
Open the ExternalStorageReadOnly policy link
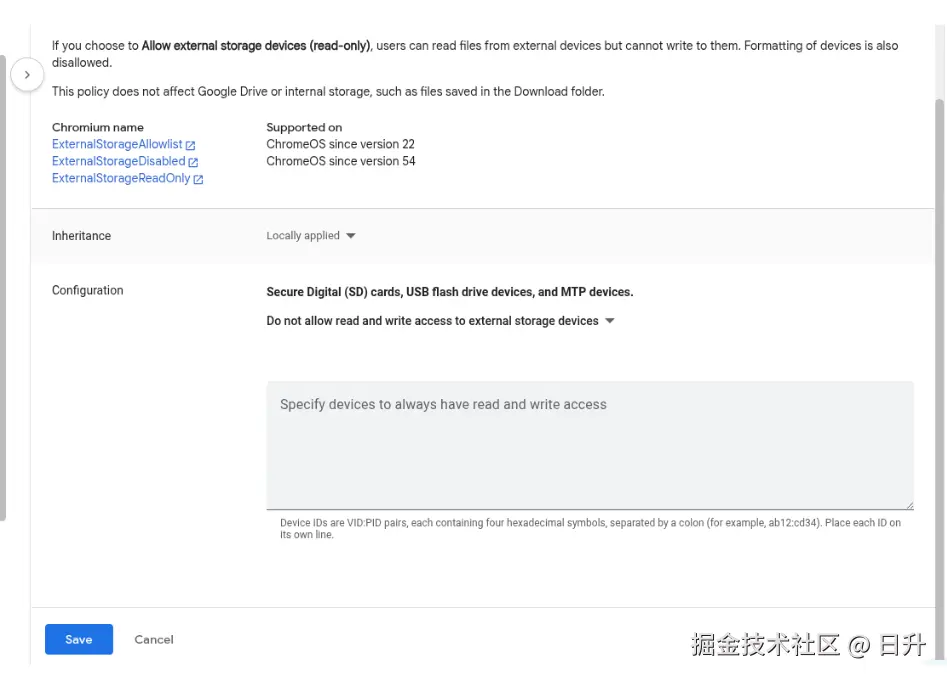(120, 178)
